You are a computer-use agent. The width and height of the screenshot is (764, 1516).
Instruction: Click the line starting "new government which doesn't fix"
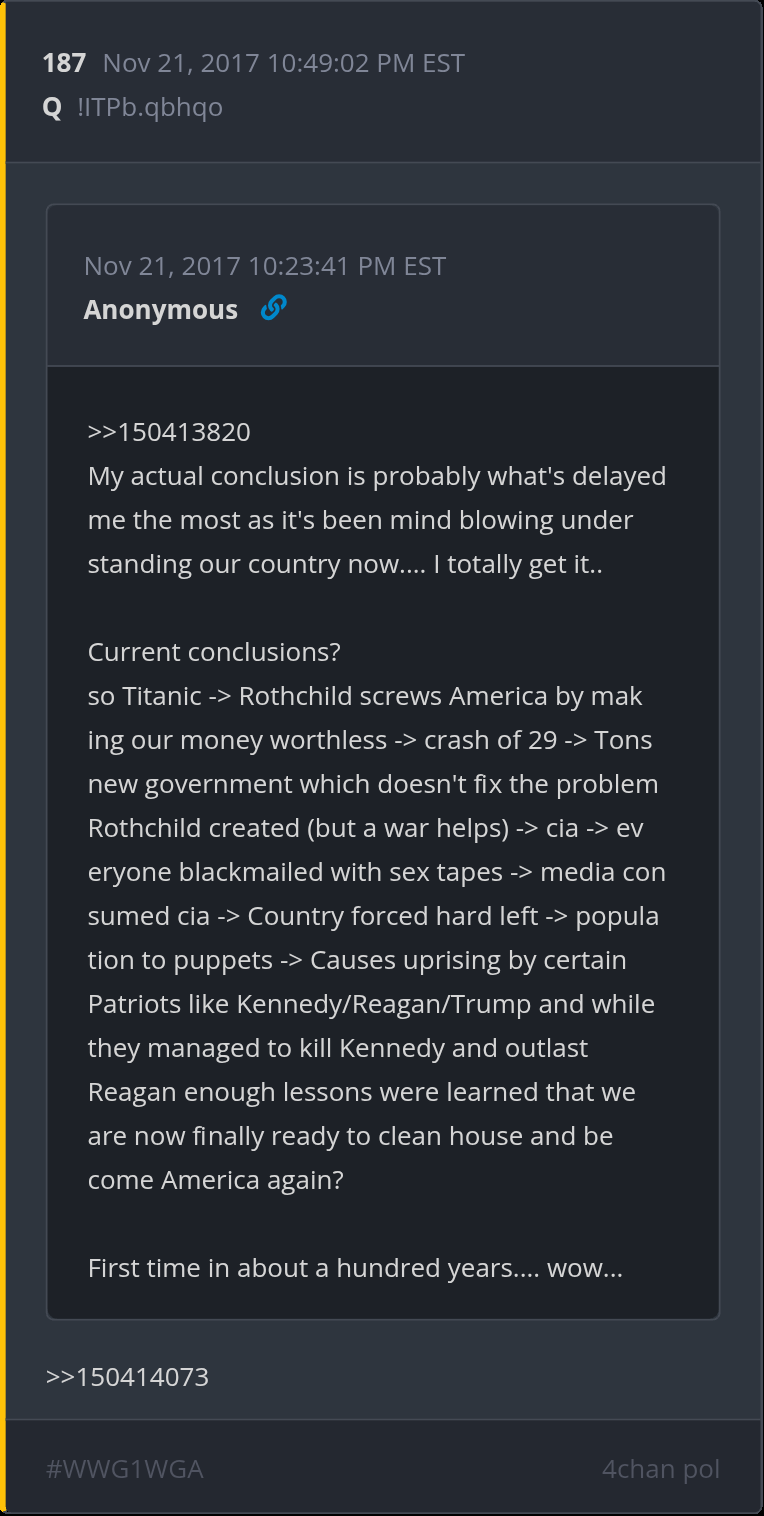373,784
